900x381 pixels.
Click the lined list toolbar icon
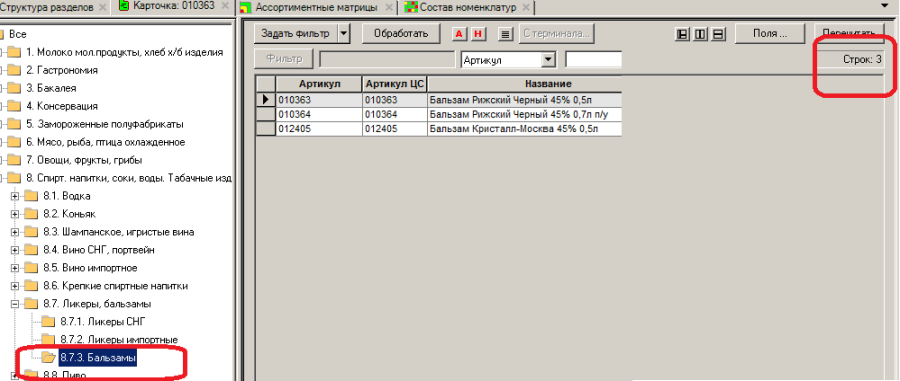coord(505,34)
